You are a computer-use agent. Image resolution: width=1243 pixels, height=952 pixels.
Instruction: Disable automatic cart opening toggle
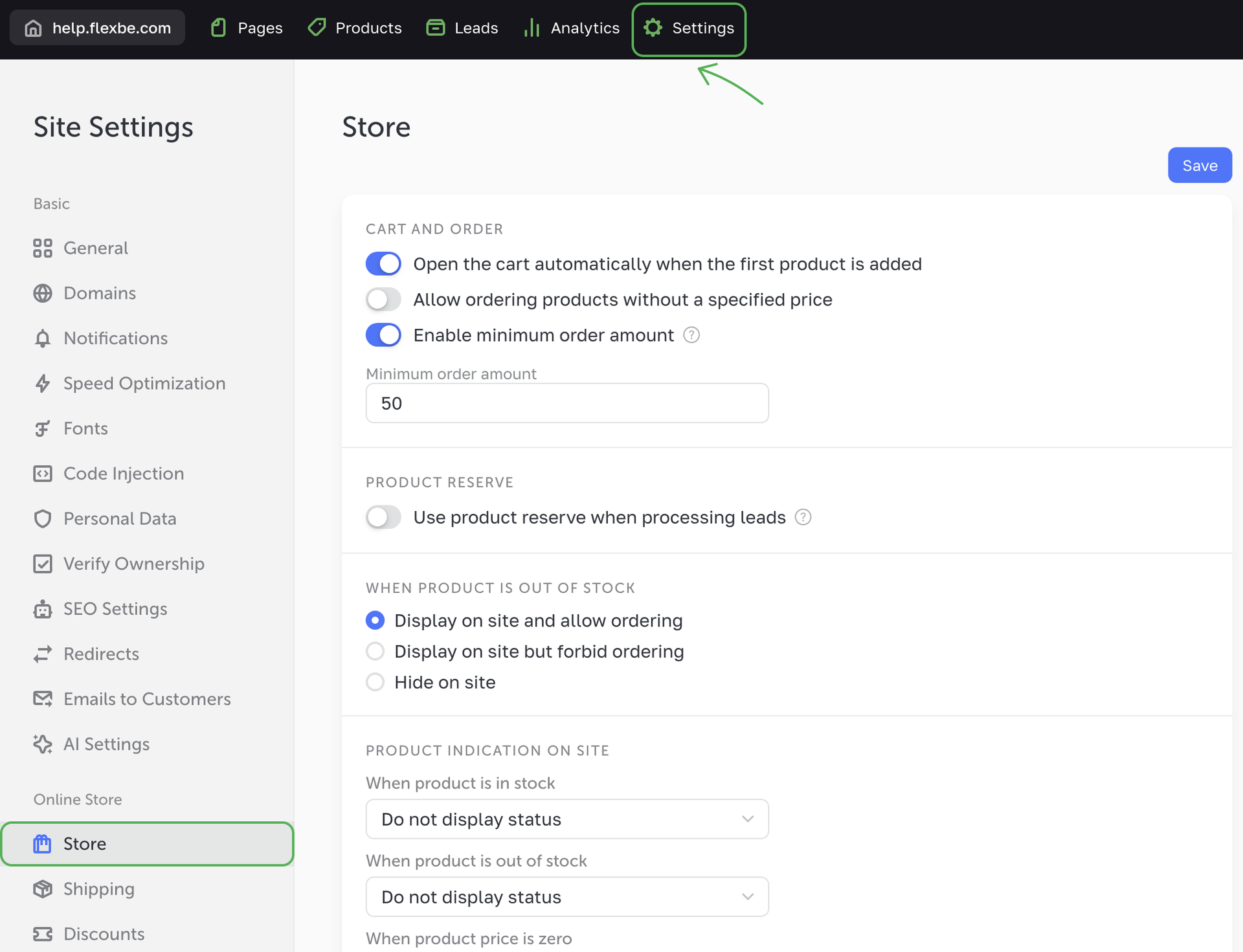383,264
